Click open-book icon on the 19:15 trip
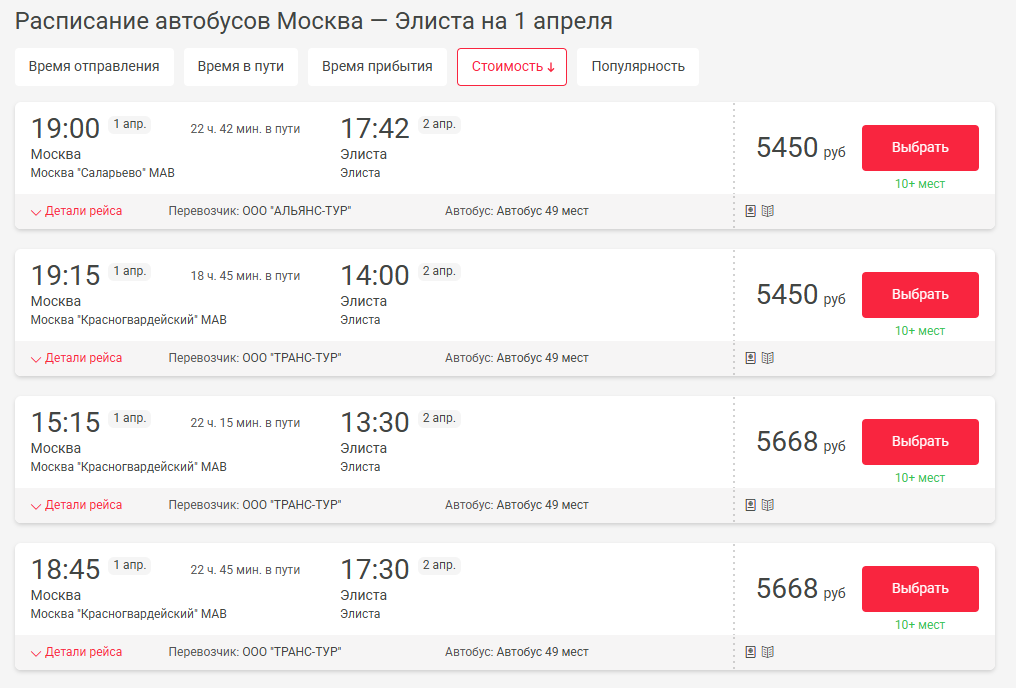The width and height of the screenshot is (1016, 688). tap(768, 358)
